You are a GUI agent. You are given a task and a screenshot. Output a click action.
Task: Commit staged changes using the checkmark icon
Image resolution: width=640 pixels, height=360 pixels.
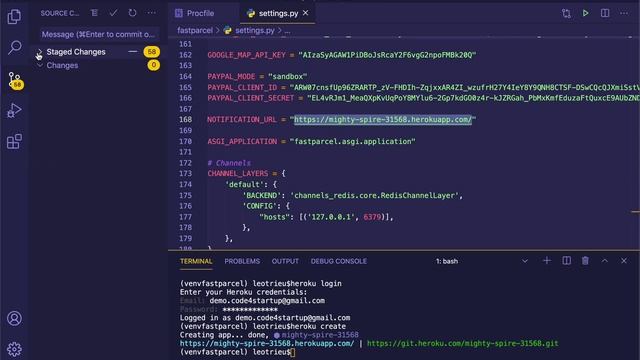(x=113, y=13)
